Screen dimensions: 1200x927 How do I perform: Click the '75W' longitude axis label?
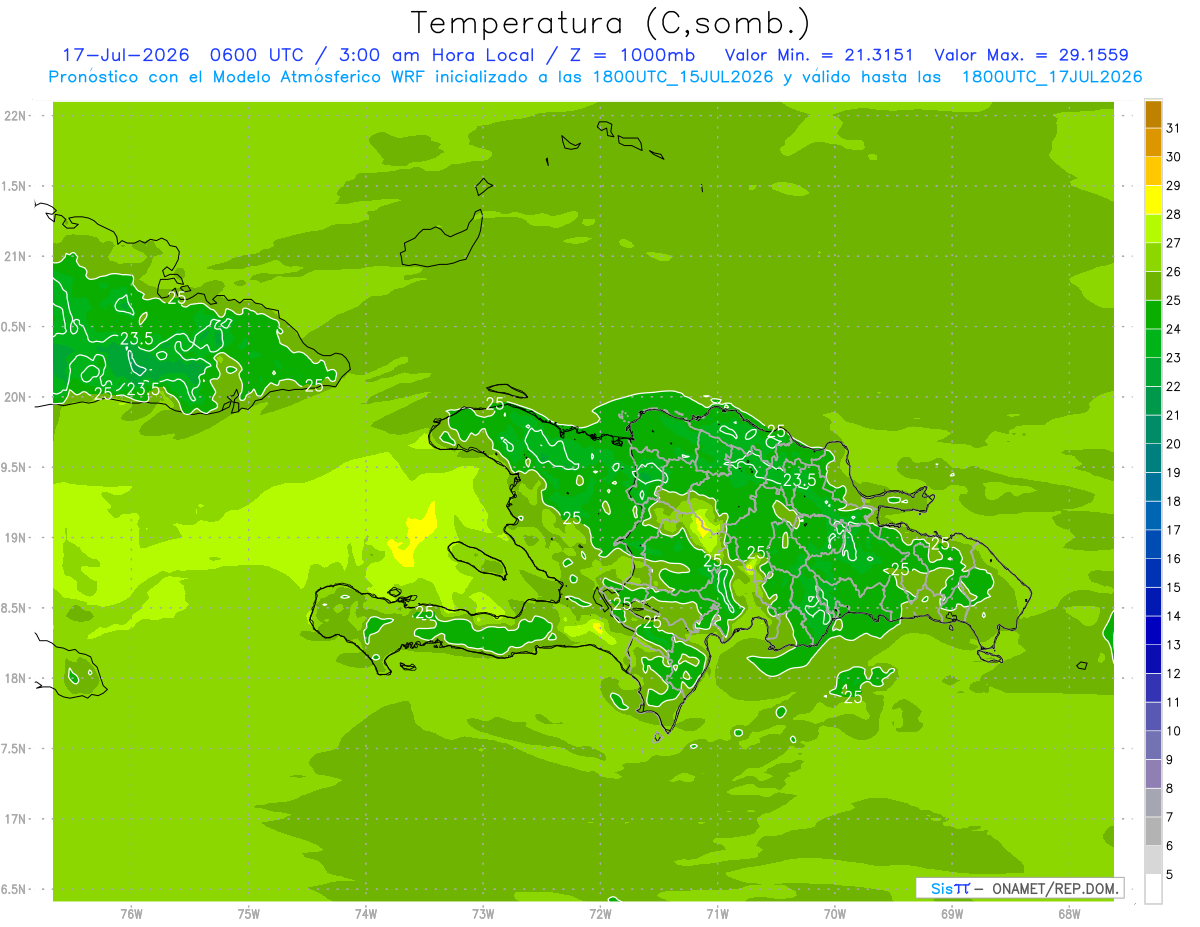(249, 914)
